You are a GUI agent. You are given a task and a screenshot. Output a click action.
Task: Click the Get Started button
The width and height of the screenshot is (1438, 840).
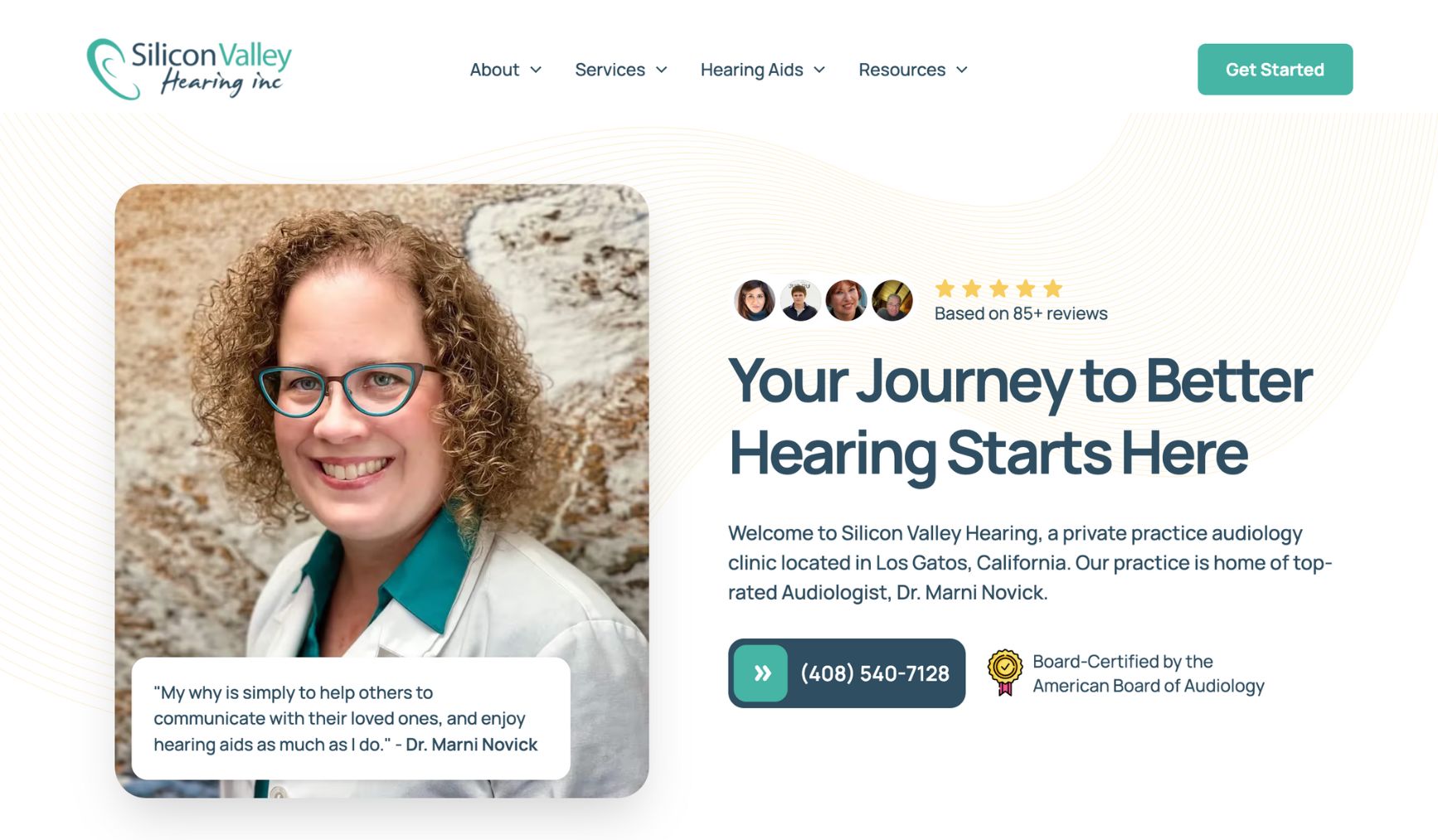[1275, 70]
